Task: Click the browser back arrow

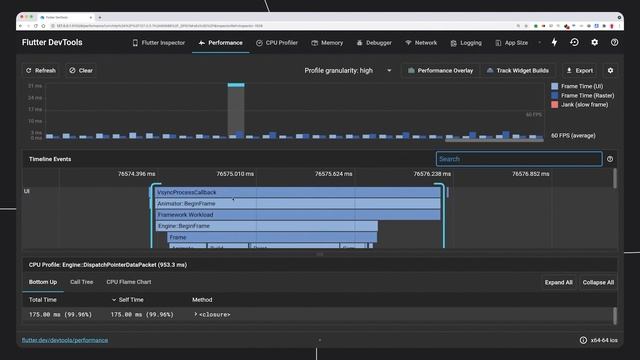Action: pos(21,26)
